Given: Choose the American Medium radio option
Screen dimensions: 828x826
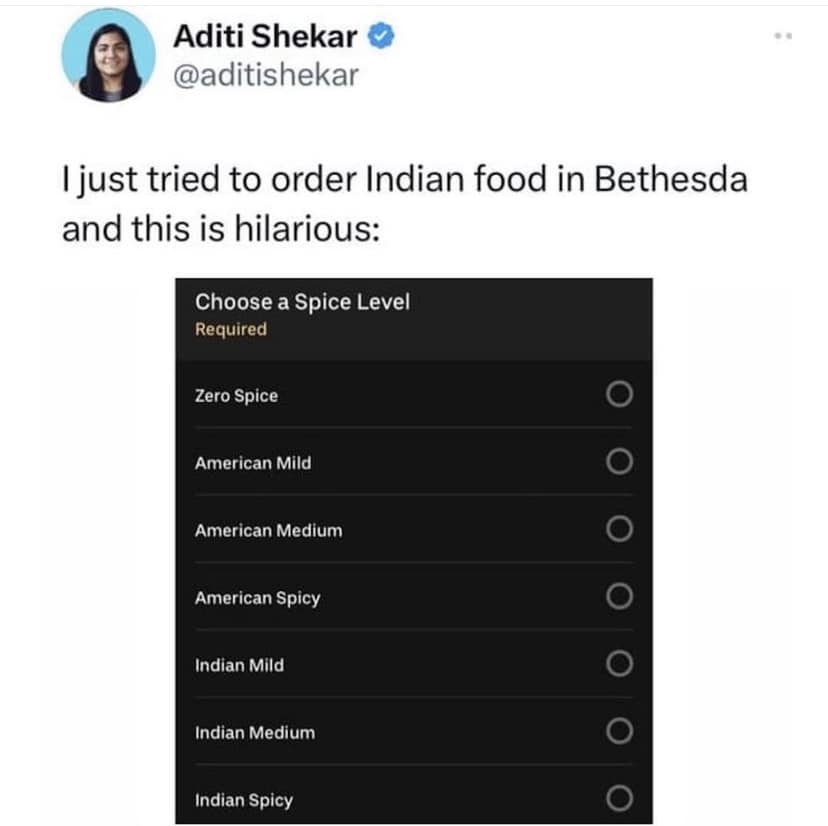Looking at the screenshot, I should pos(619,529).
